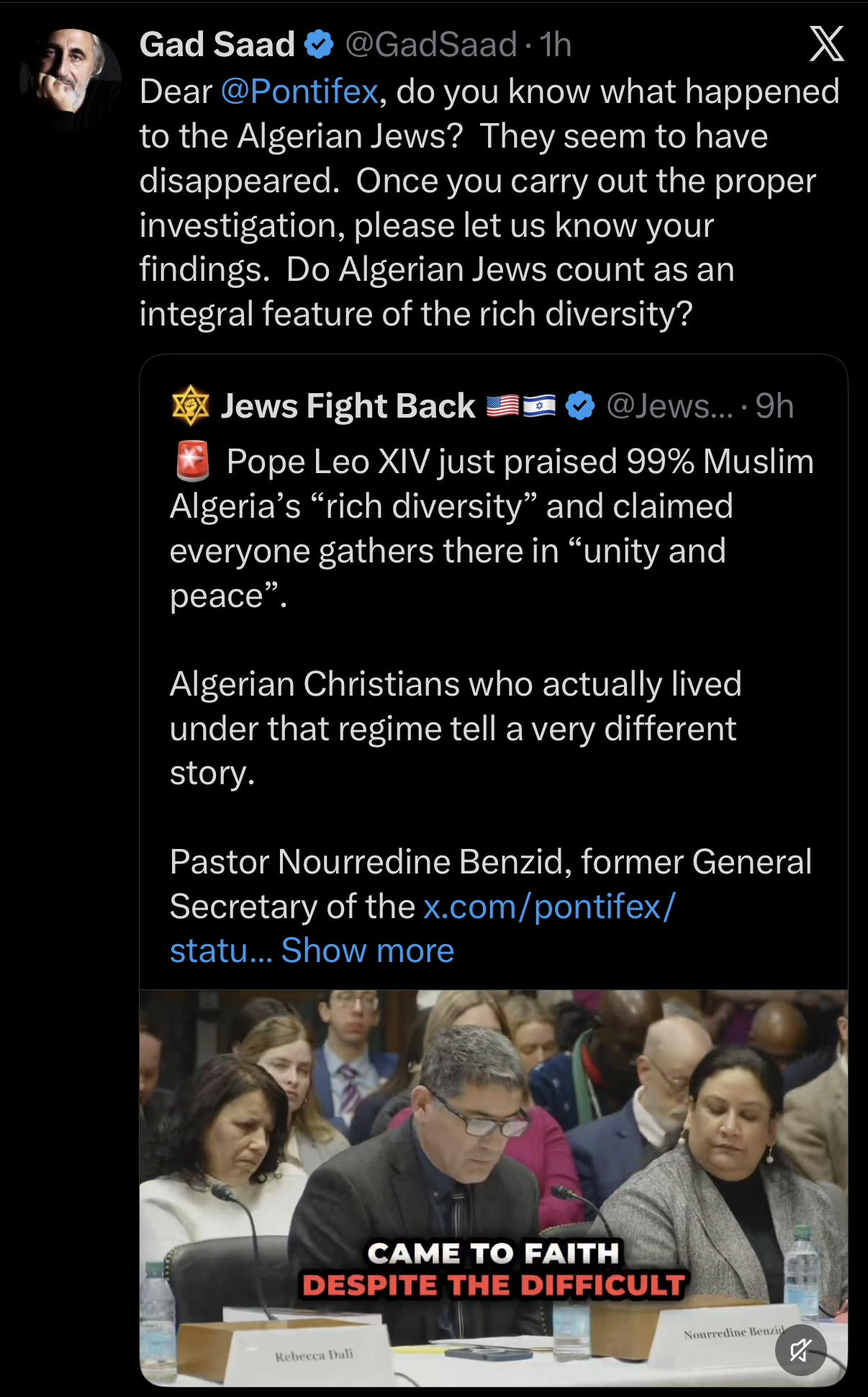Click Gad Saad's blue verified badge

coord(319,45)
